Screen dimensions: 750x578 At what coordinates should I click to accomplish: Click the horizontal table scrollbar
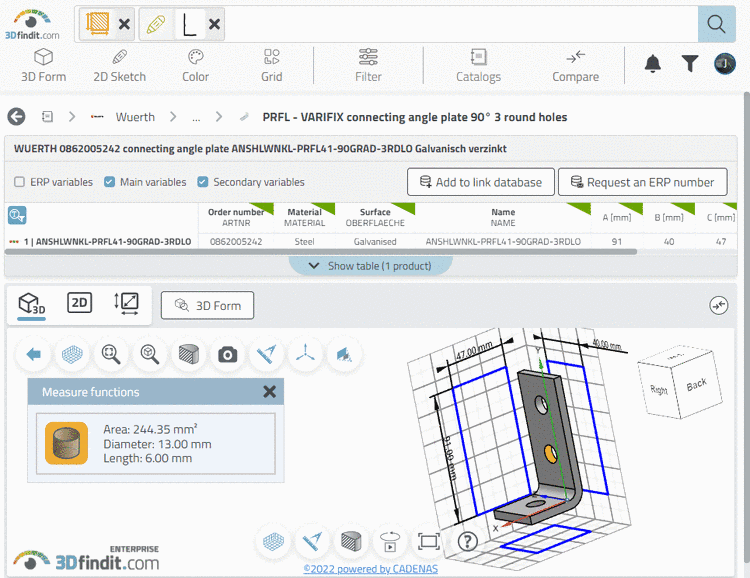pos(320,252)
